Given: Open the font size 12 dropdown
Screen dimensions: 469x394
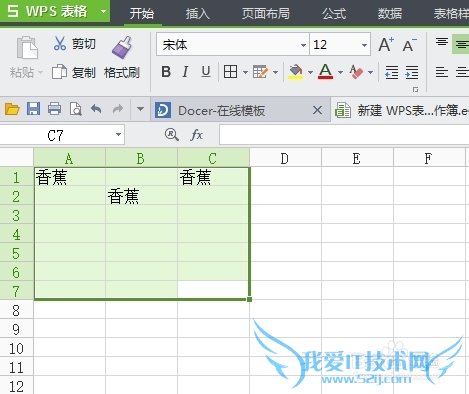Looking at the screenshot, I should pos(364,45).
